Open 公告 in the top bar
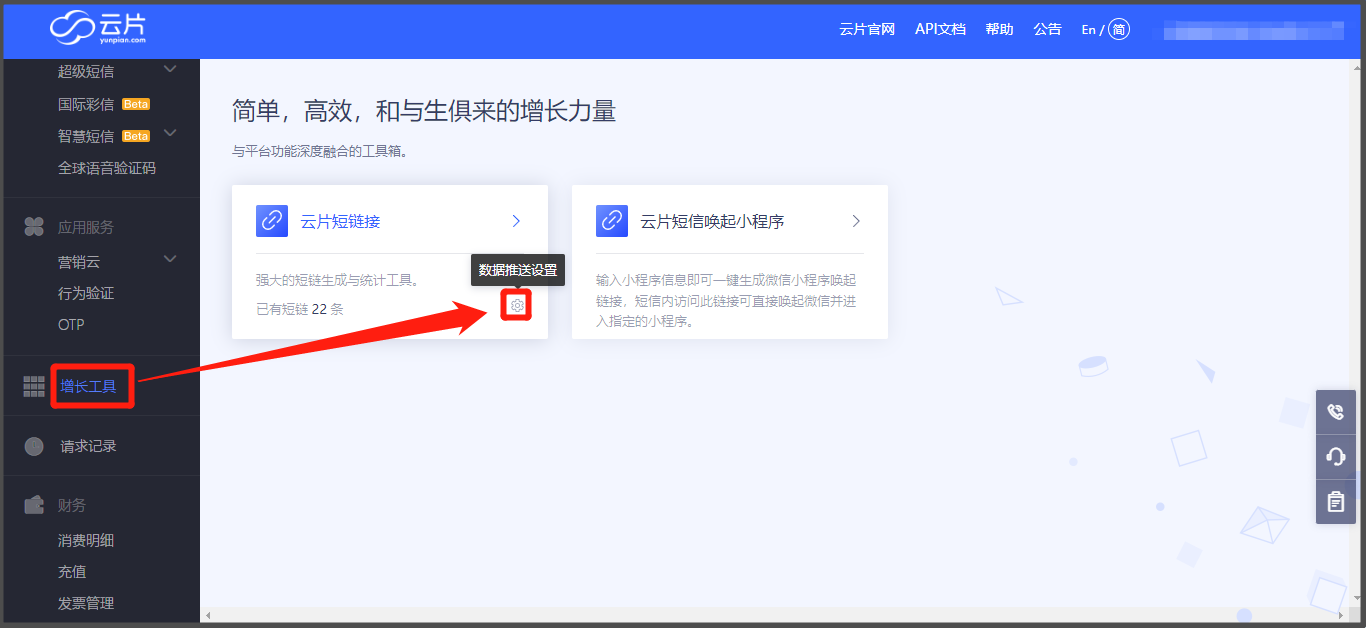The width and height of the screenshot is (1366, 628). 1047,29
